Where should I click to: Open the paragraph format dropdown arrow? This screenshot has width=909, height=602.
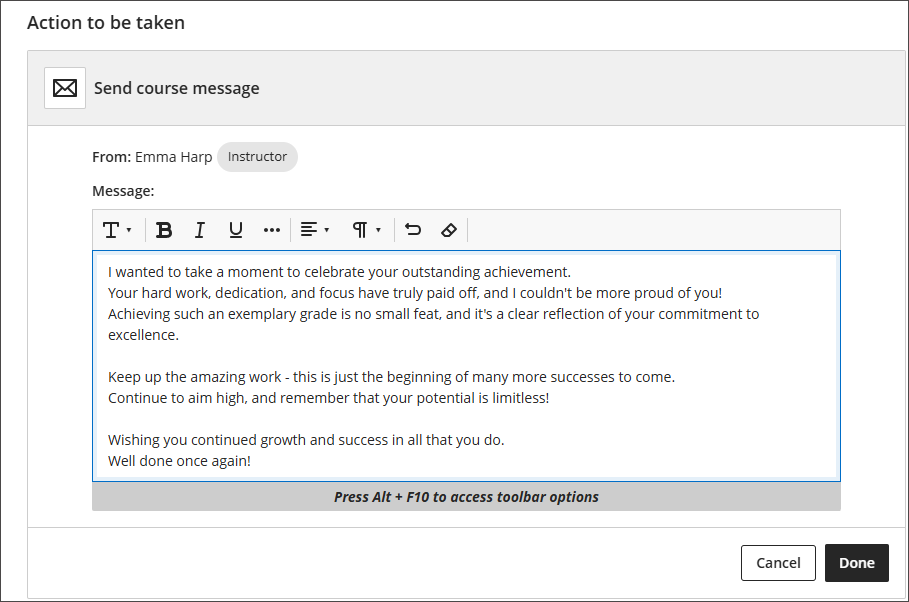tap(378, 229)
